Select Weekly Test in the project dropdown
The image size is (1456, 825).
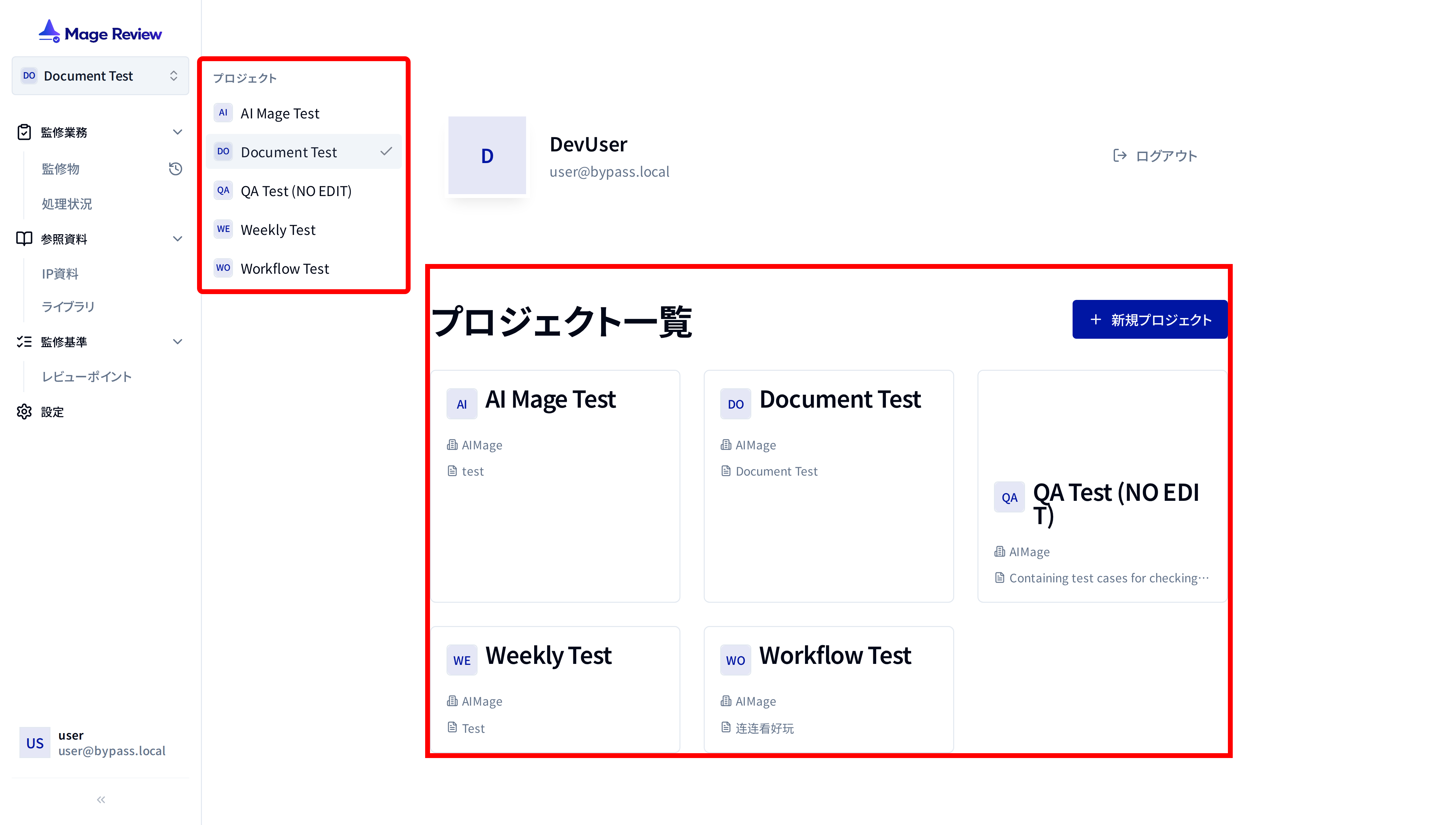[x=304, y=229]
